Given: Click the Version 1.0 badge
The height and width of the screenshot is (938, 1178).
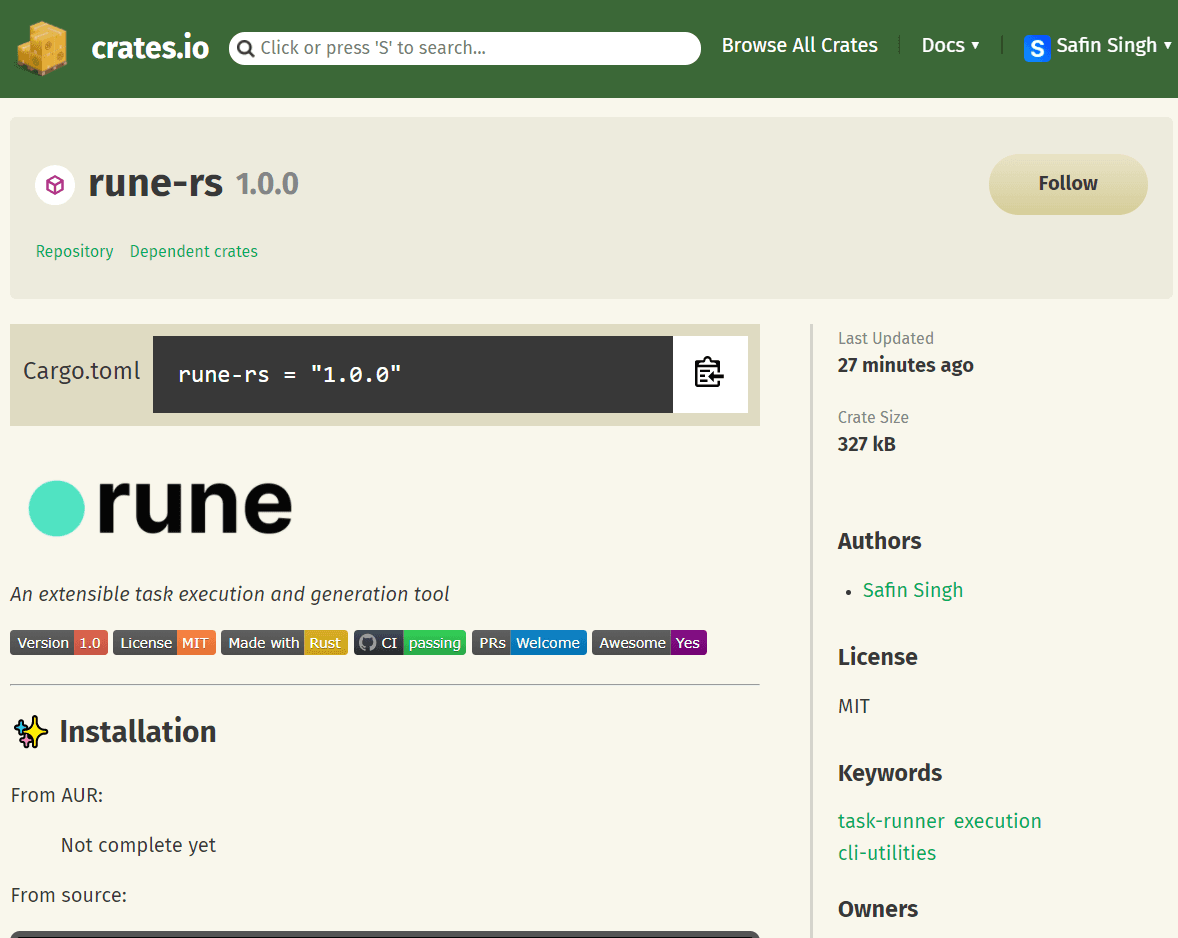Looking at the screenshot, I should [59, 643].
